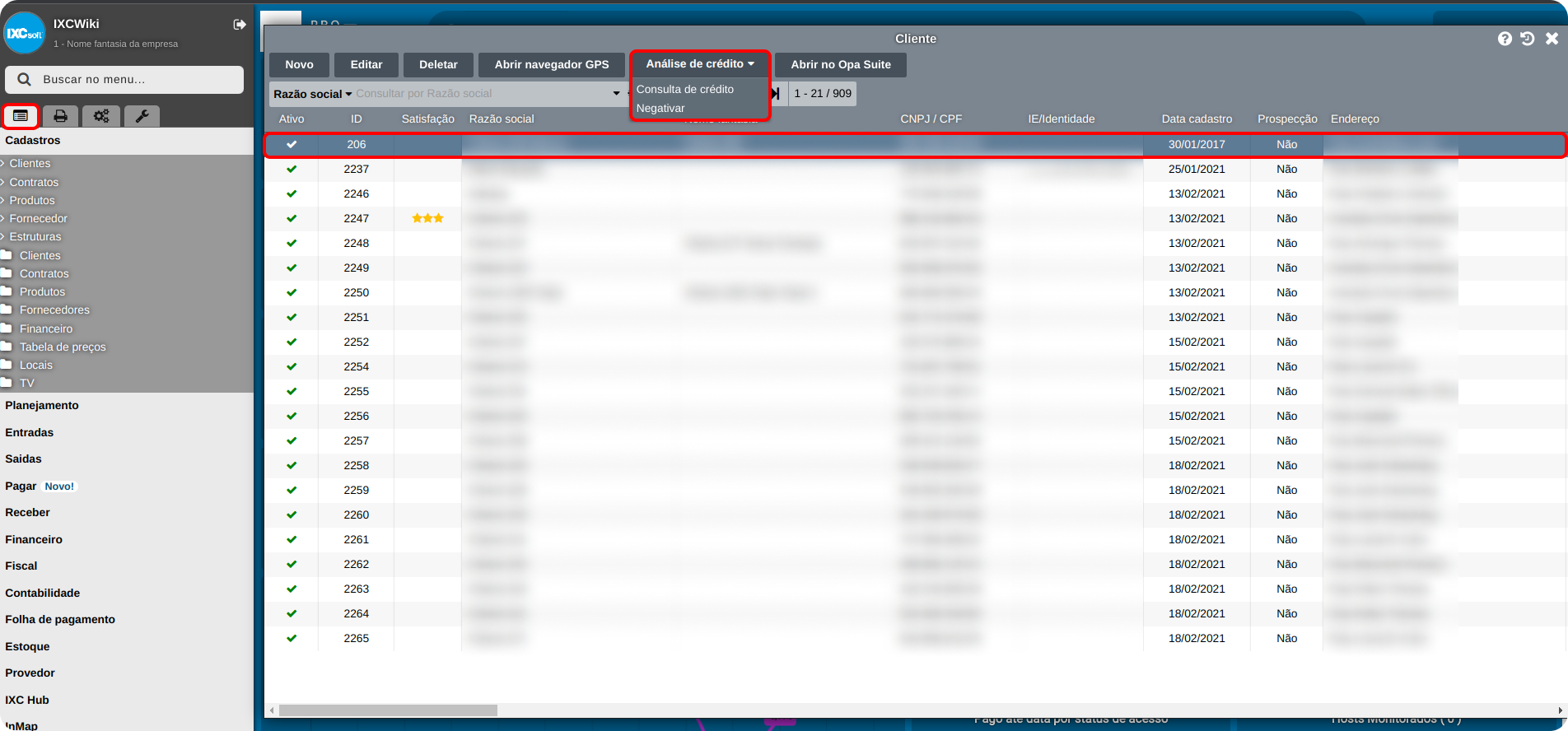Open the Folha de pagamento menu section
Screen dimensions: 1568x731
pyautogui.click(x=60, y=620)
